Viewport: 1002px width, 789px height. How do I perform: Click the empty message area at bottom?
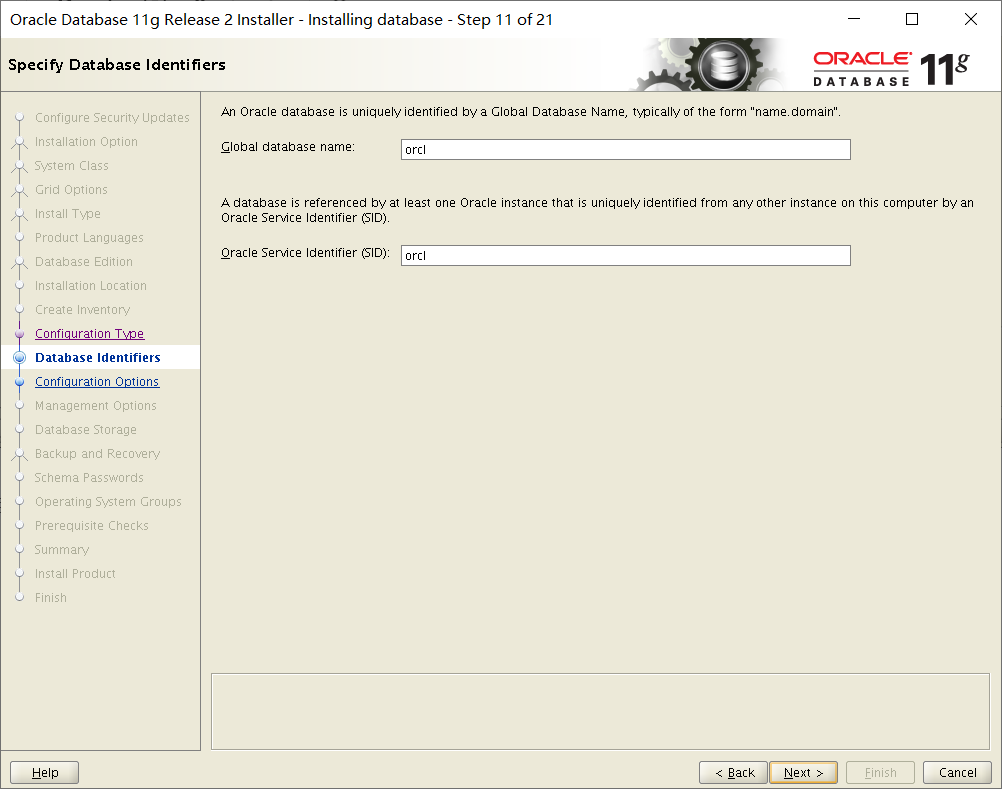click(600, 711)
